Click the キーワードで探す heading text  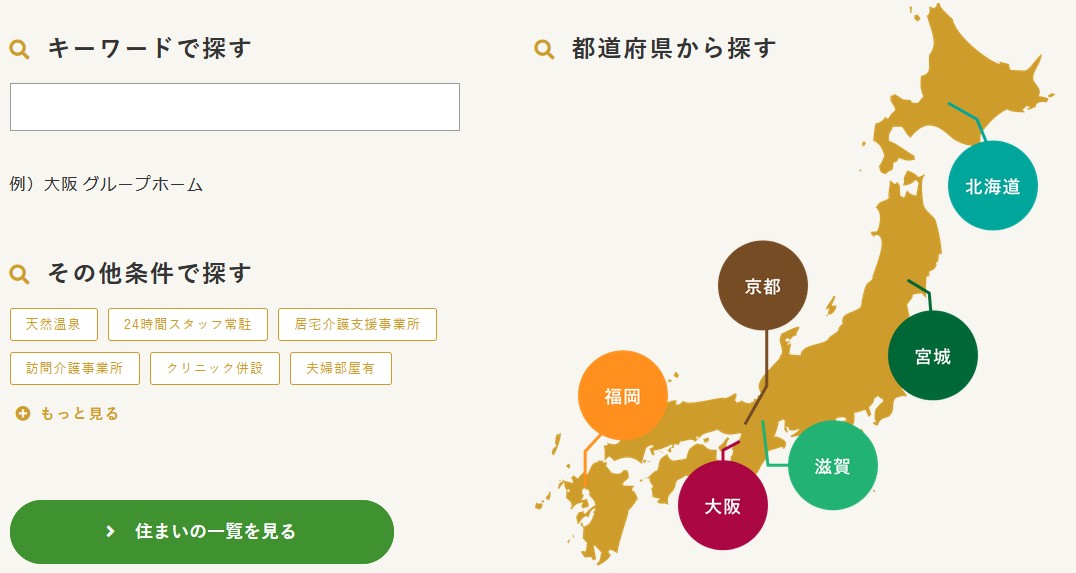click(x=150, y=49)
